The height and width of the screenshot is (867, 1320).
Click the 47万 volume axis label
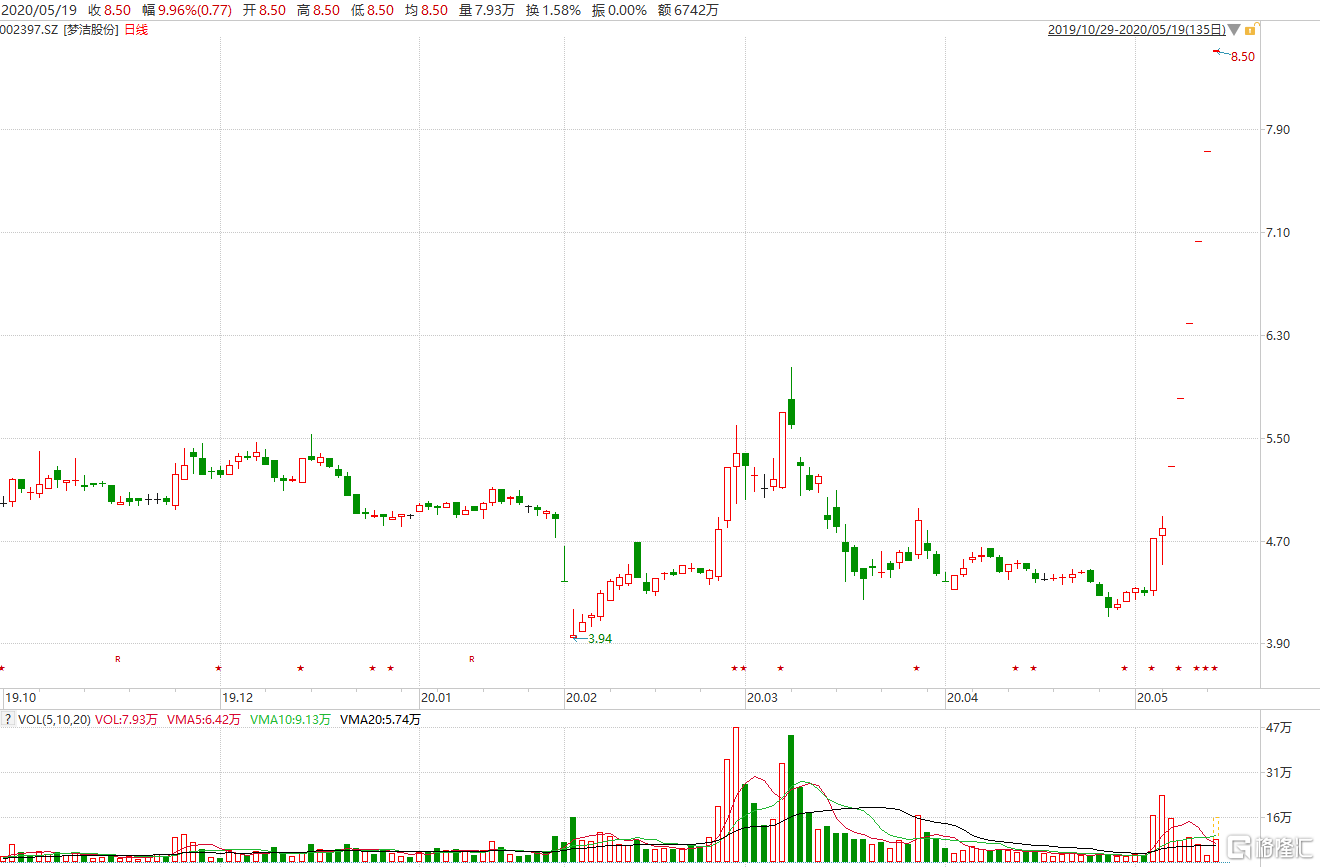(x=1279, y=728)
